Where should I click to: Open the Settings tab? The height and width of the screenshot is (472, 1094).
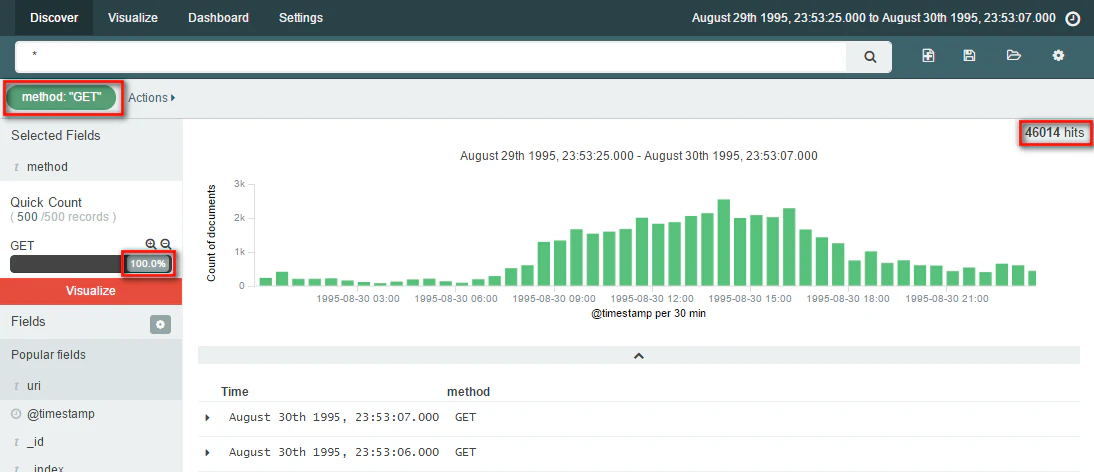pyautogui.click(x=301, y=18)
